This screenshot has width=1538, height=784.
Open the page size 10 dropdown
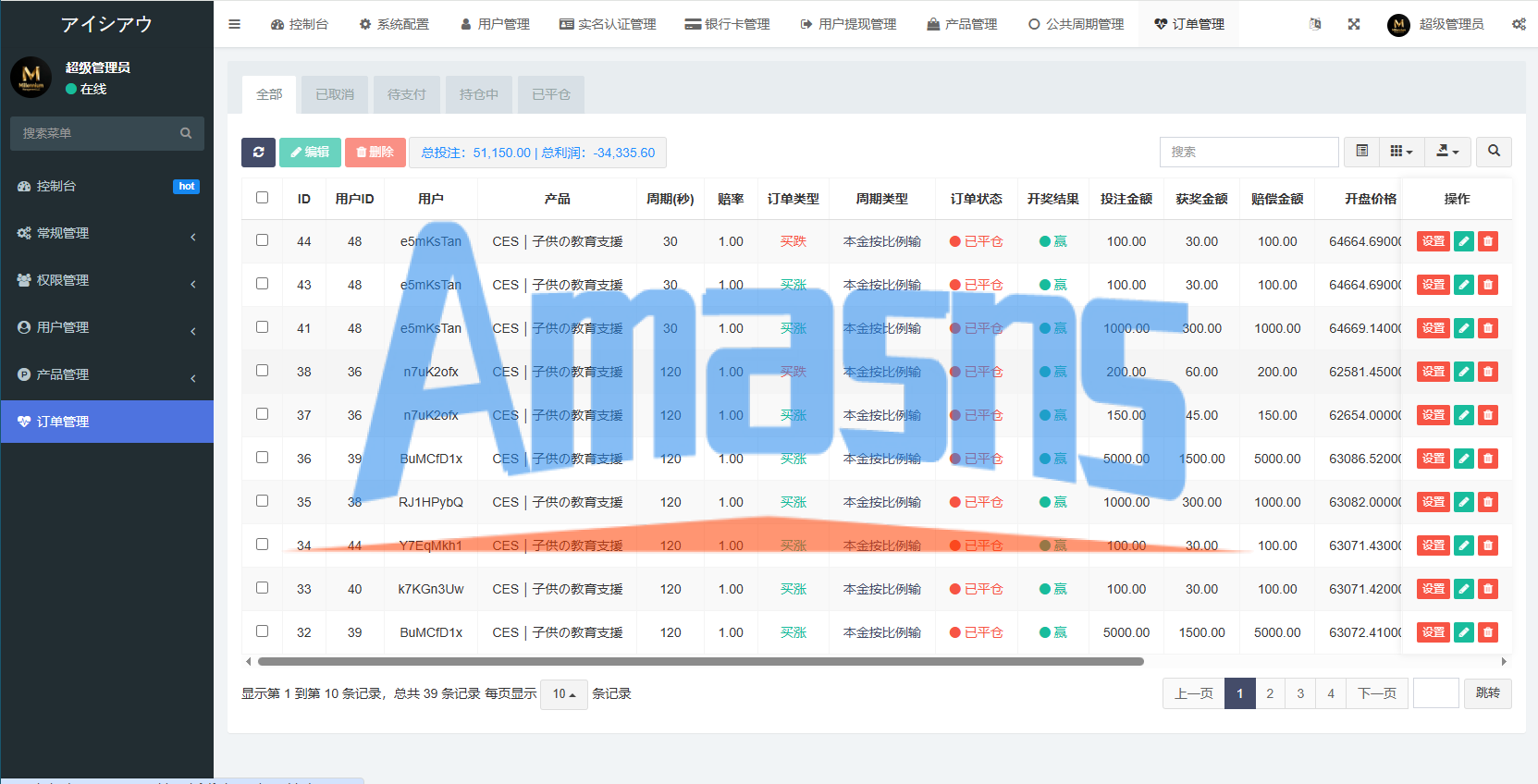coord(564,693)
